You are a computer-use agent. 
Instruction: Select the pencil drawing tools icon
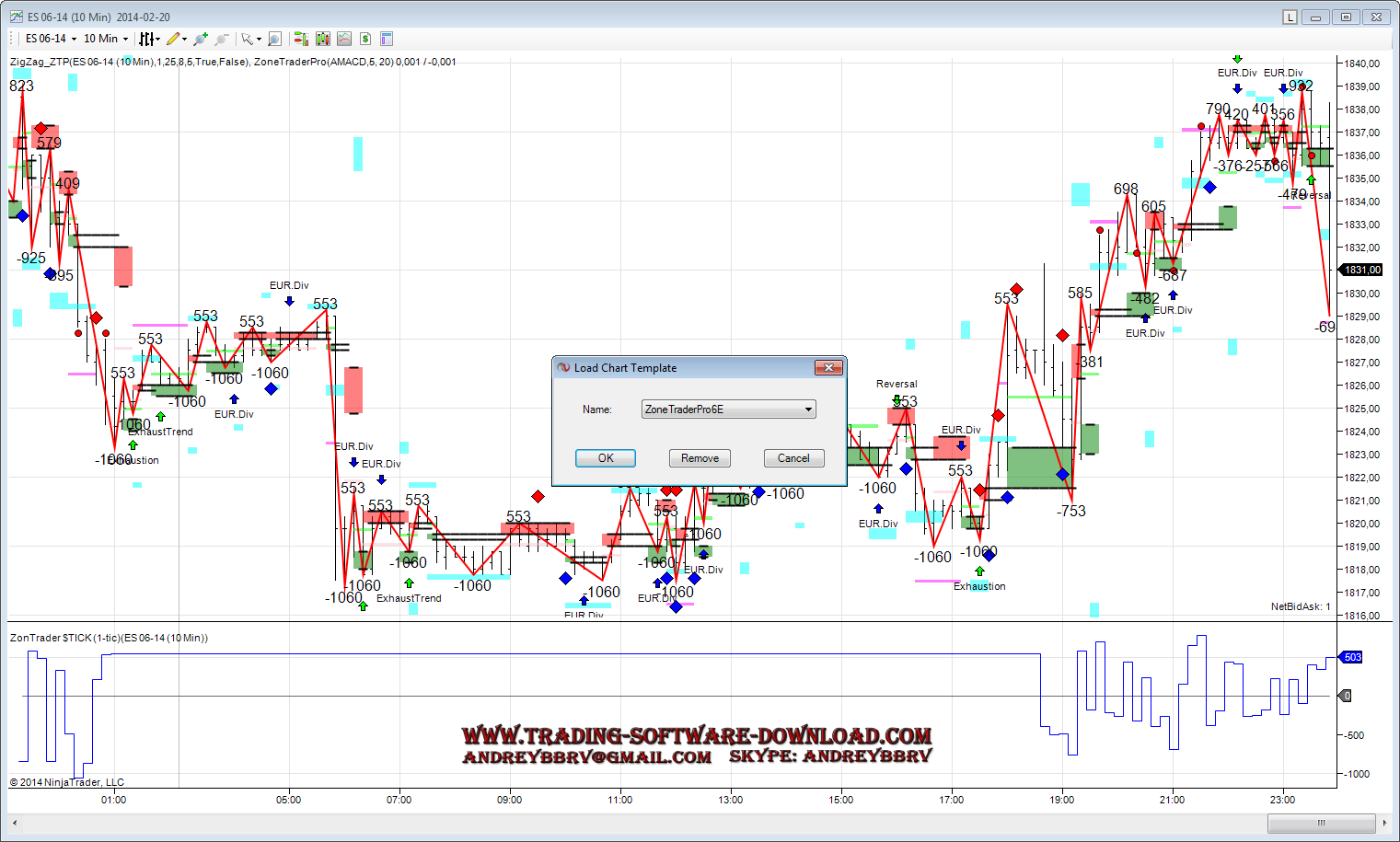point(173,39)
